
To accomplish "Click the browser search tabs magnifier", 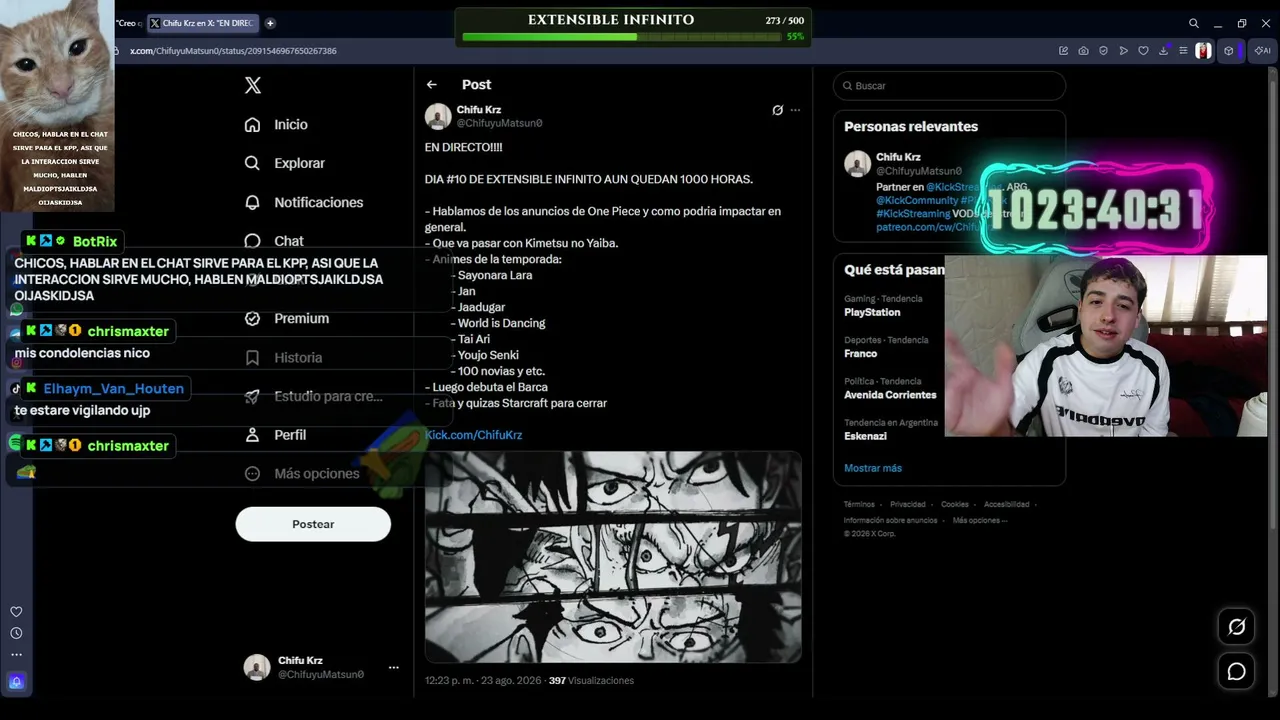I will click(x=1194, y=23).
